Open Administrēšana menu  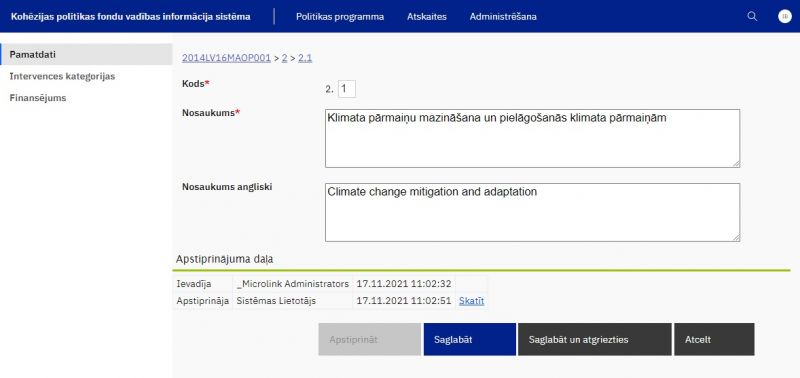coord(503,16)
